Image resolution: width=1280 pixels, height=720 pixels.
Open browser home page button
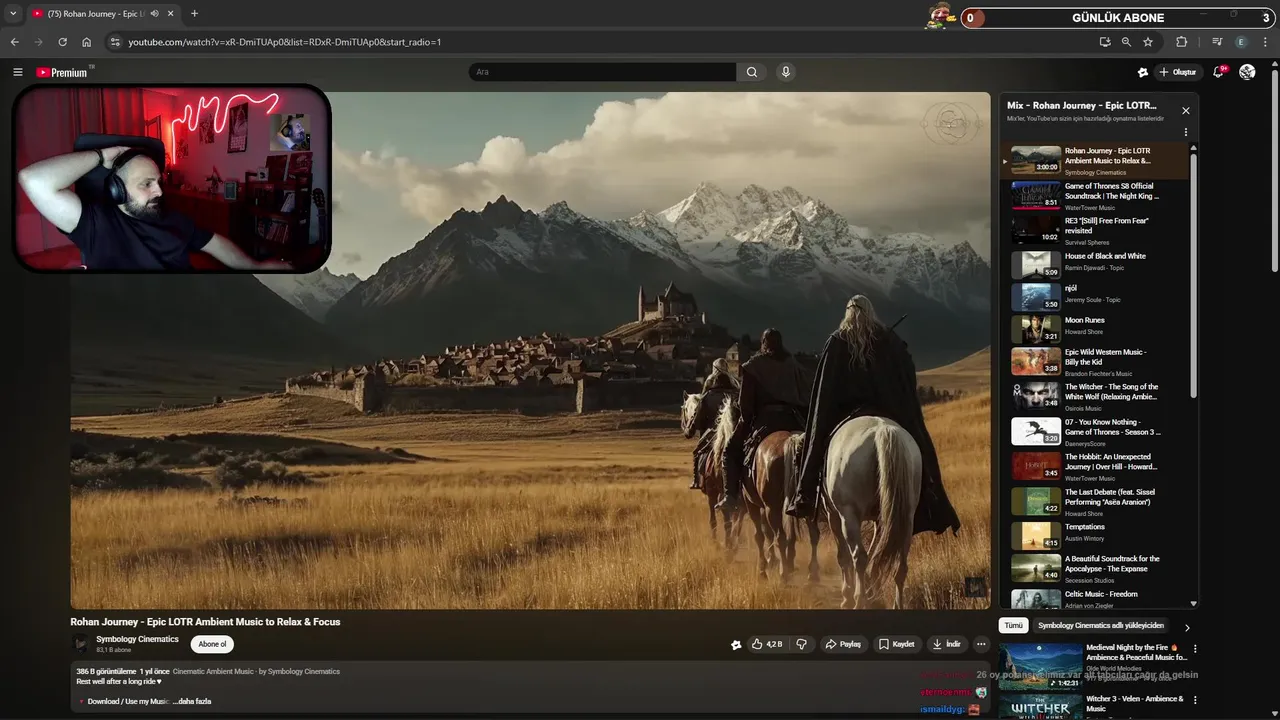point(87,42)
